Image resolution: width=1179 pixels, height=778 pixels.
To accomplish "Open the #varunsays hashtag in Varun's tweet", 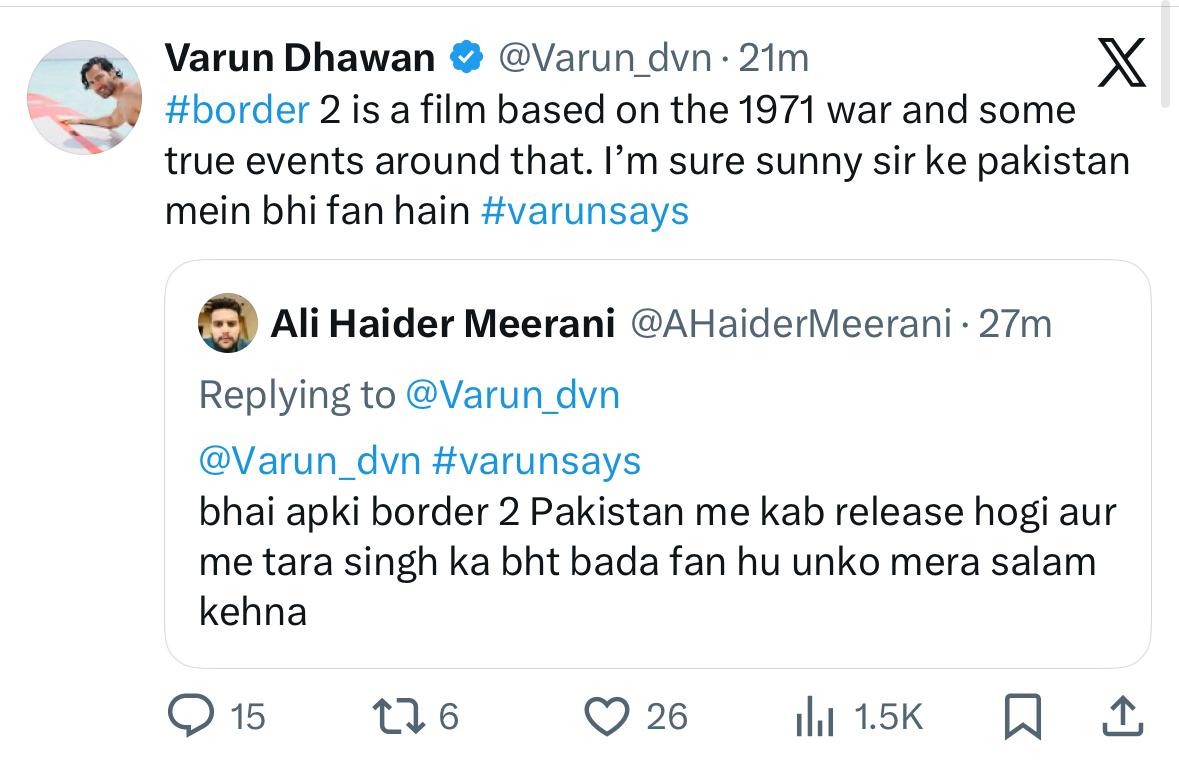I will click(x=585, y=212).
